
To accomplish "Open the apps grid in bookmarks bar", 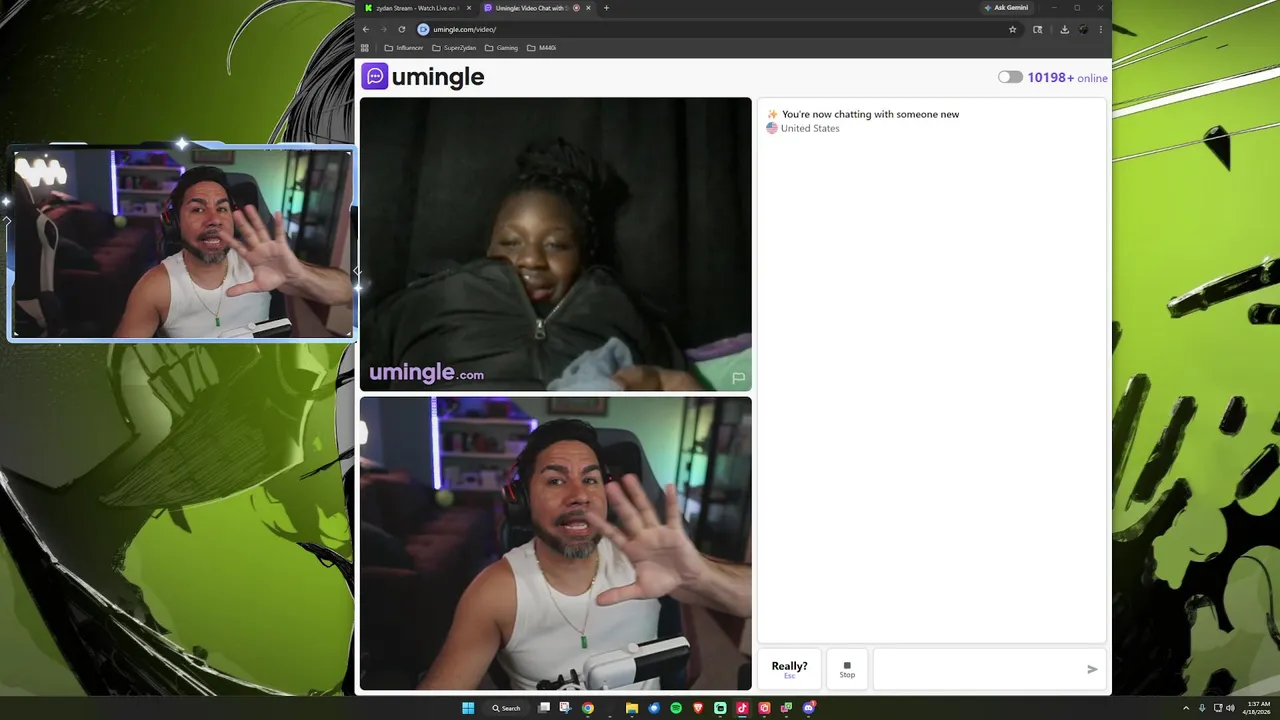I will coord(365,48).
